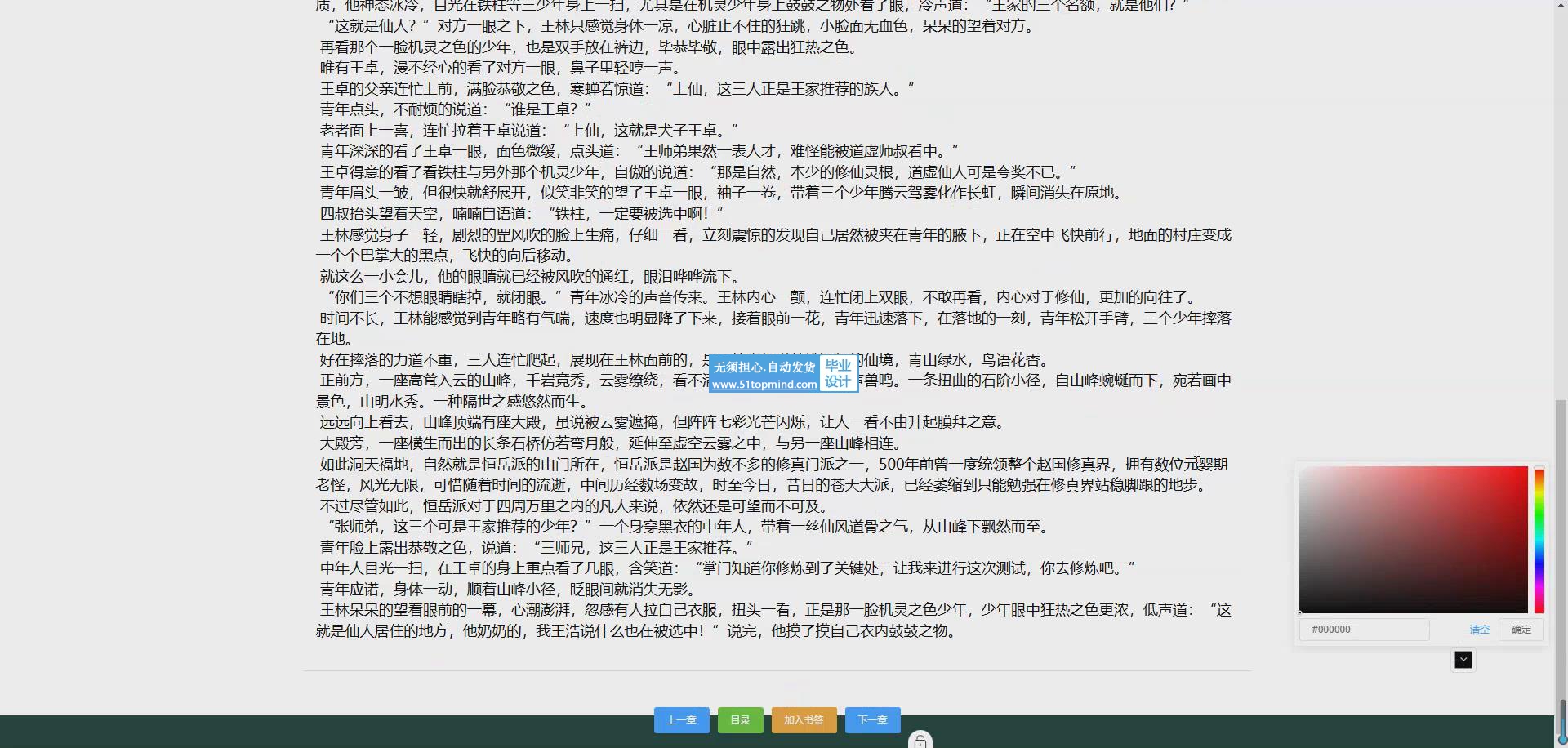Pick blue on the vertical hue strip
Screen dimensions: 1568x748
tap(1539, 563)
